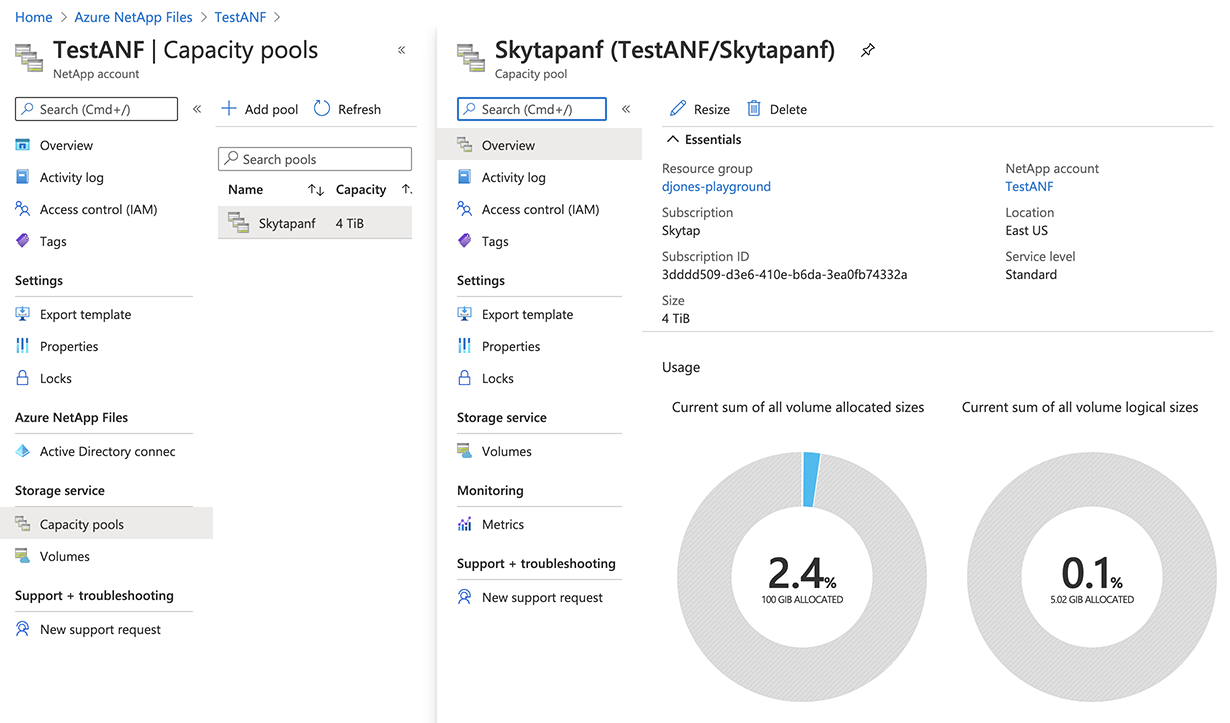Click Export template icon in TestANF menu
Image resolution: width=1230 pixels, height=723 pixels.
23,314
